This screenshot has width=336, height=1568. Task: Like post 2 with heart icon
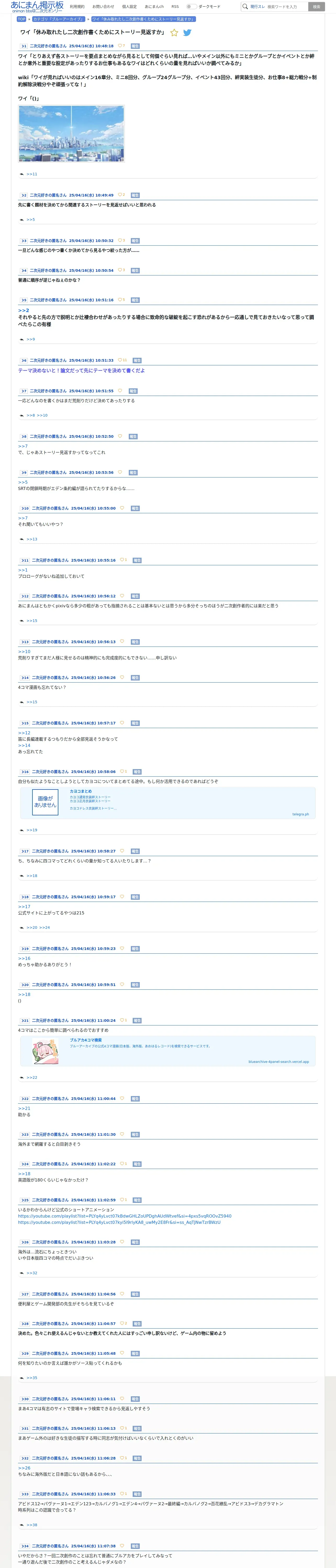(x=120, y=195)
